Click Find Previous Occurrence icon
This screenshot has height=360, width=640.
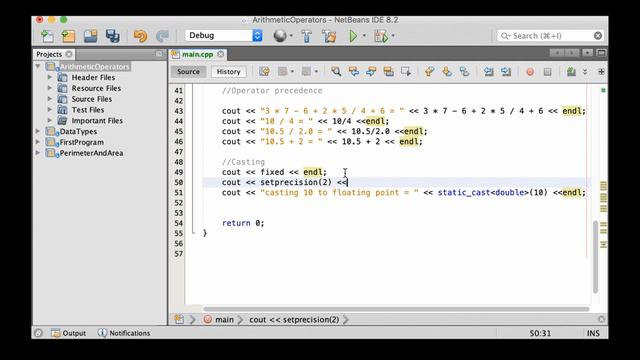[353, 72]
